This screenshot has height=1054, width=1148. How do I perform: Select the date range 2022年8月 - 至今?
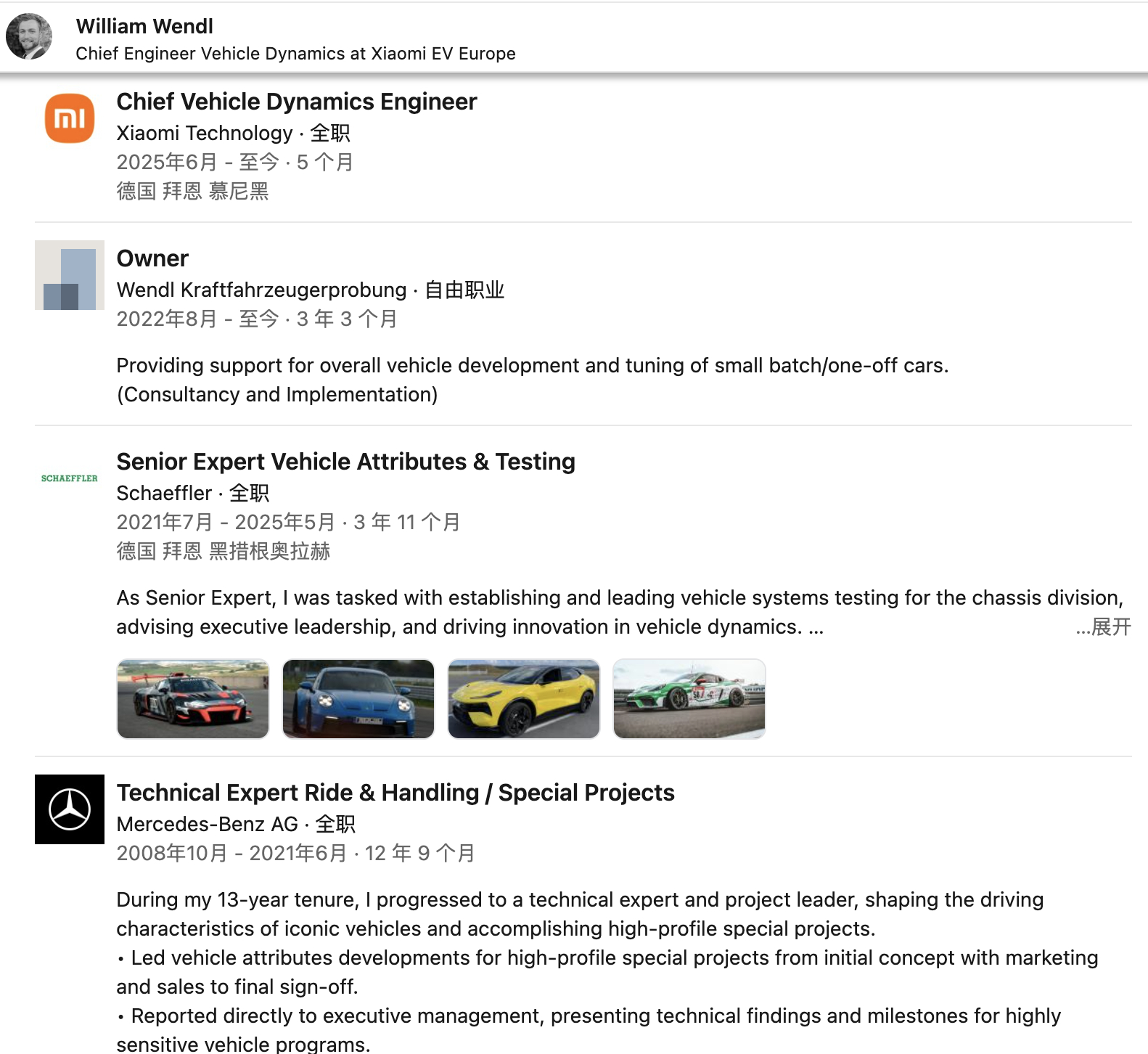coord(198,319)
